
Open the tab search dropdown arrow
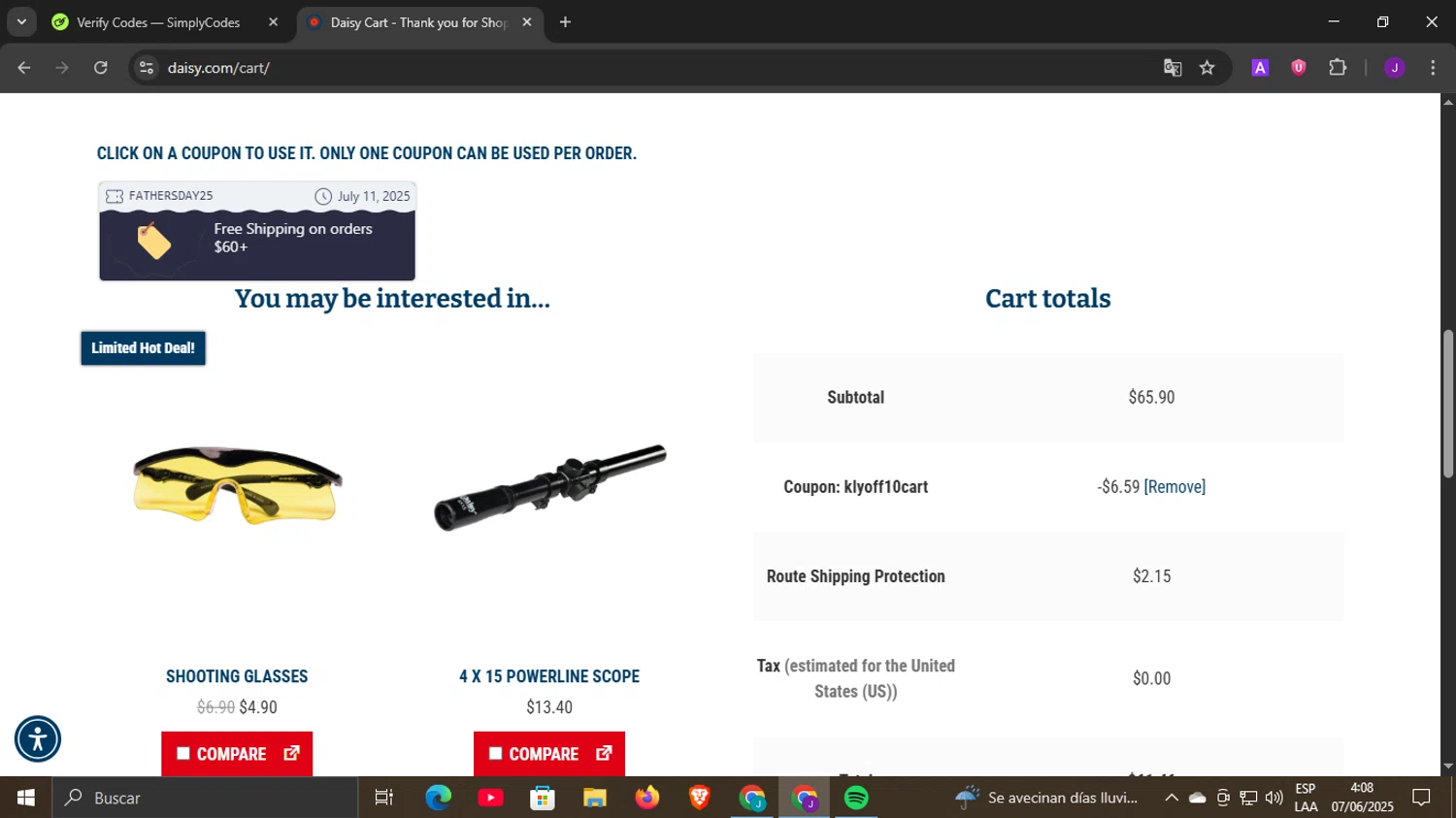pos(21,21)
